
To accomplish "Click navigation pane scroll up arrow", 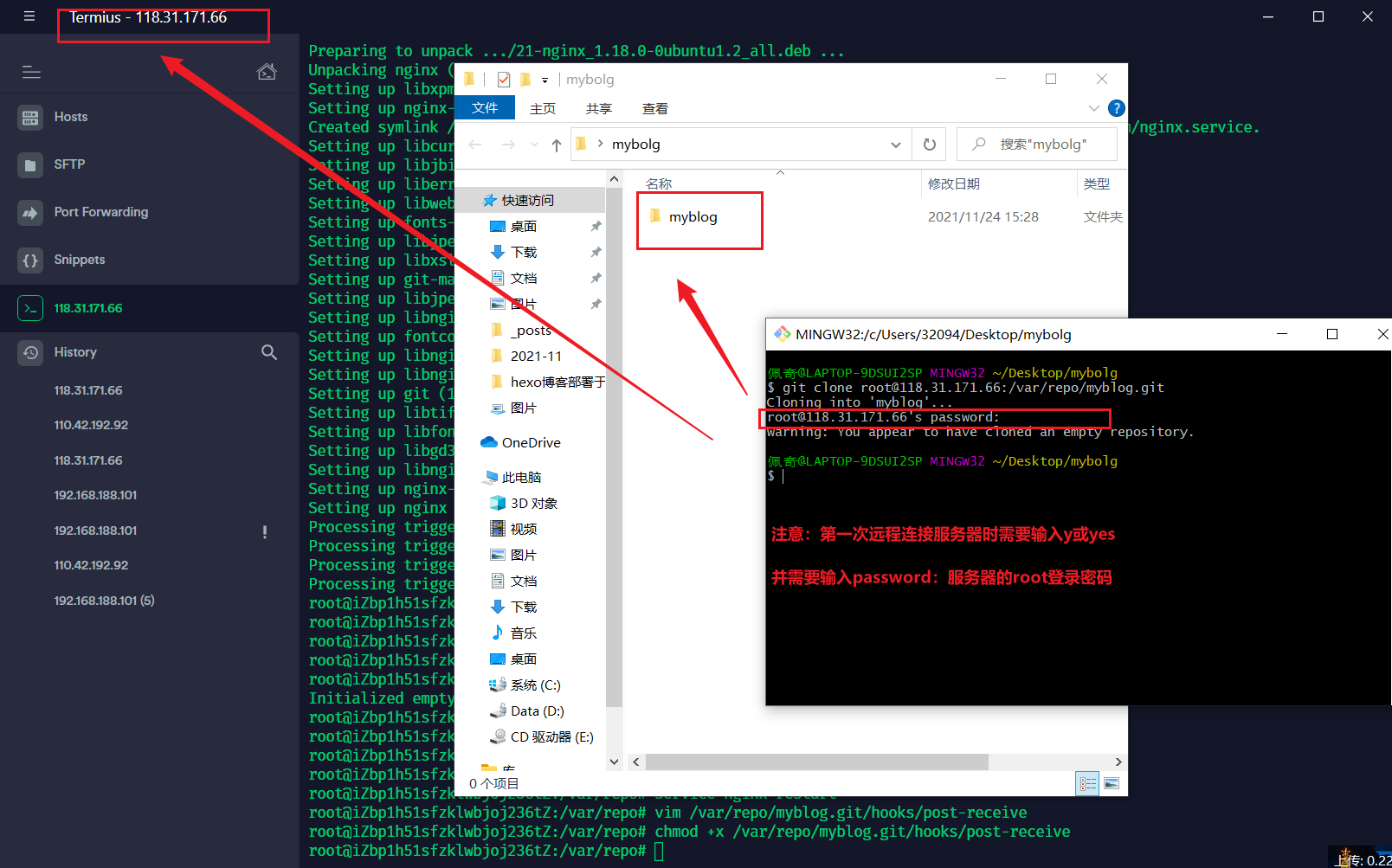I will [614, 179].
